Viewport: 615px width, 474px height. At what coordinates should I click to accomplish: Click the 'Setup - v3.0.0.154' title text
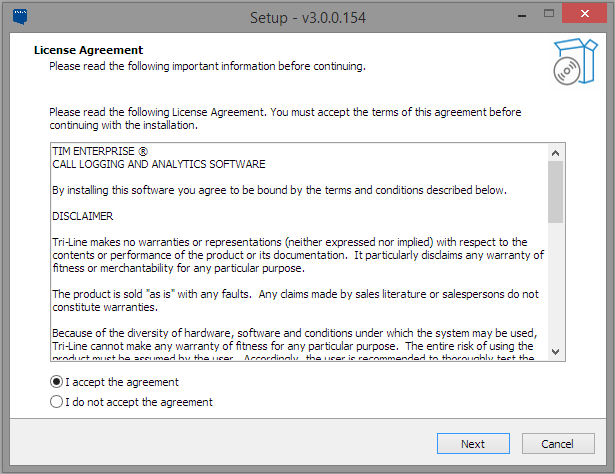[308, 17]
